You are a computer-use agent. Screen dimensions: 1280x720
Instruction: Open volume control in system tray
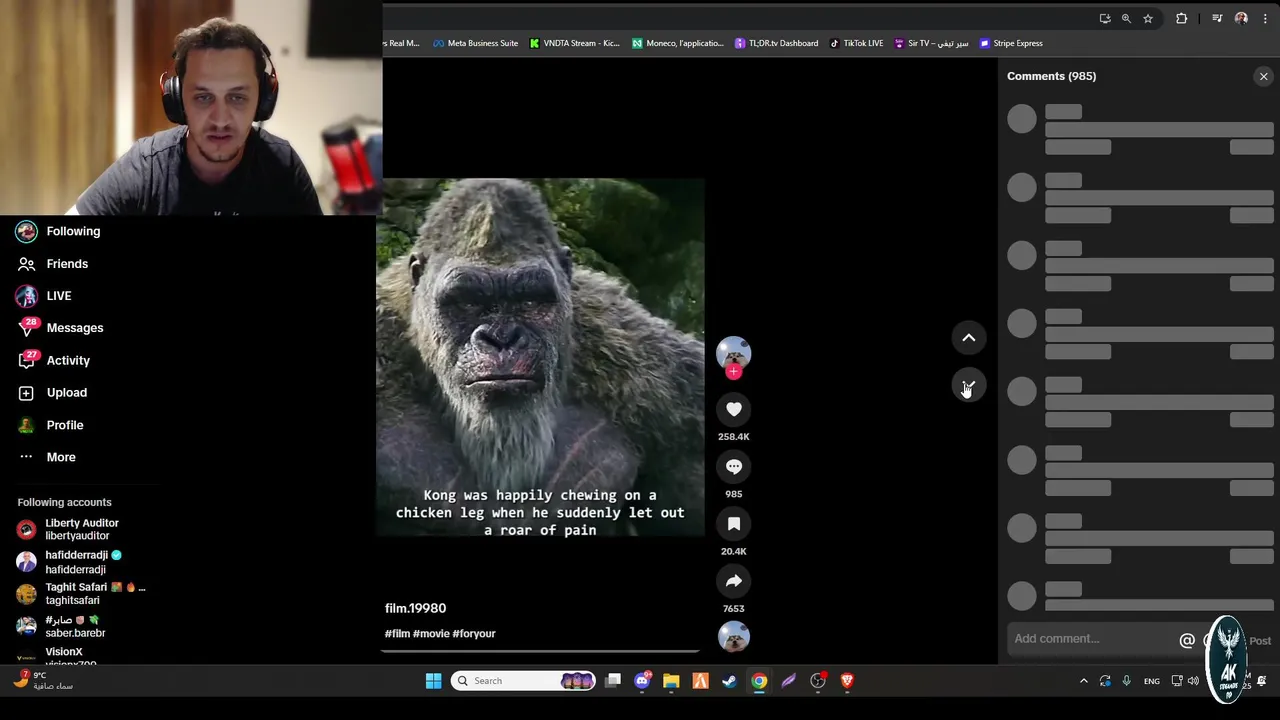coord(1193,681)
